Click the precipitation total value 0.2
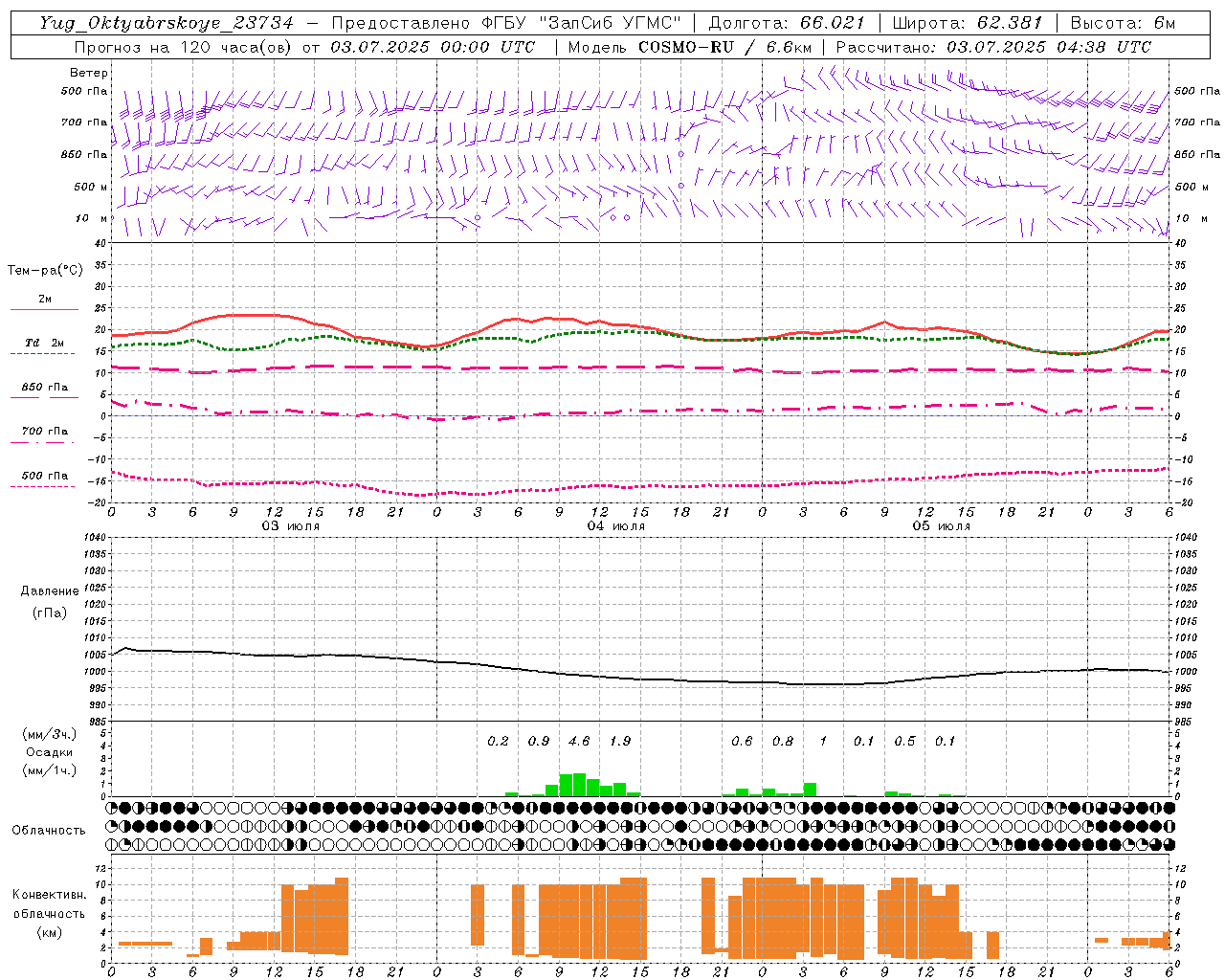 pos(498,742)
